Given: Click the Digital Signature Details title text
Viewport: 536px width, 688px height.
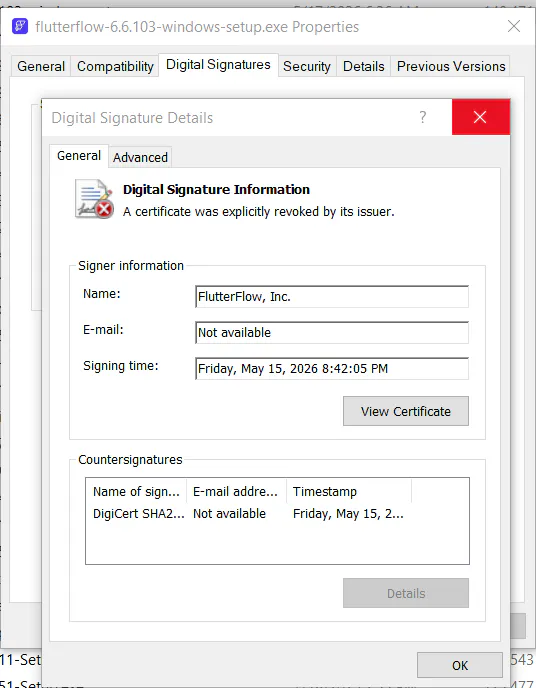Looking at the screenshot, I should 132,118.
